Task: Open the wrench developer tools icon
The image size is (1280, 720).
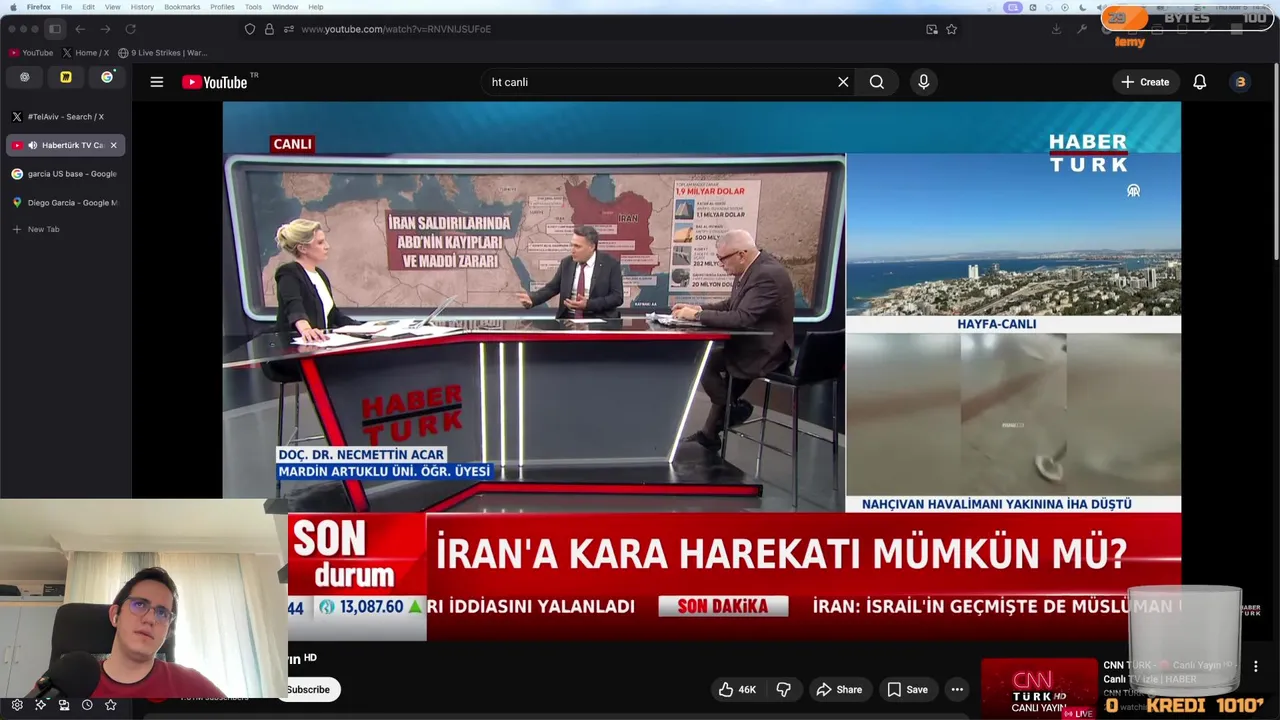Action: click(1082, 29)
